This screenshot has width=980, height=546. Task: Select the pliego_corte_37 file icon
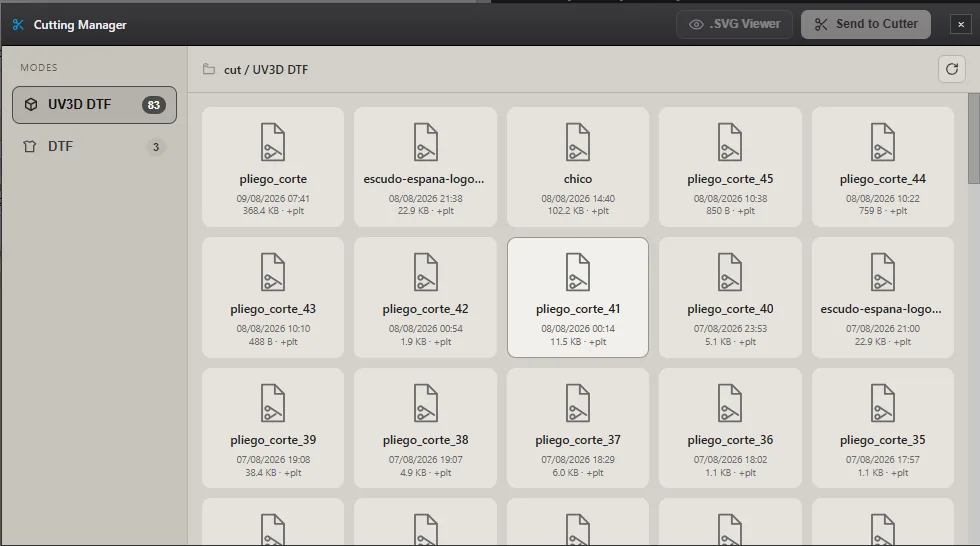point(578,403)
